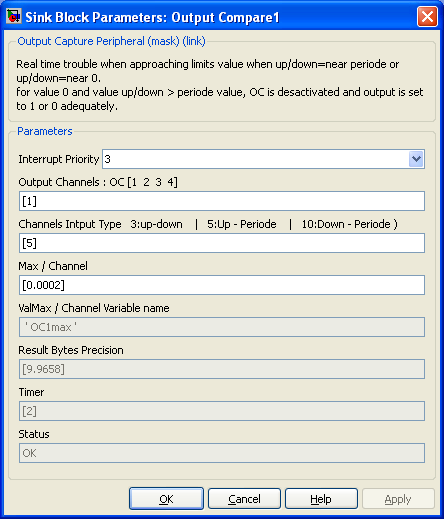Click the Result Bytes Precision field

222,369
